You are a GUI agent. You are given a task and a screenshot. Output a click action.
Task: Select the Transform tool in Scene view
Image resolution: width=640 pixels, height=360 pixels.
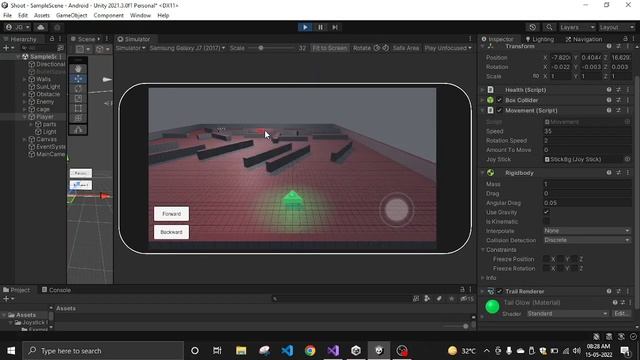click(x=78, y=118)
